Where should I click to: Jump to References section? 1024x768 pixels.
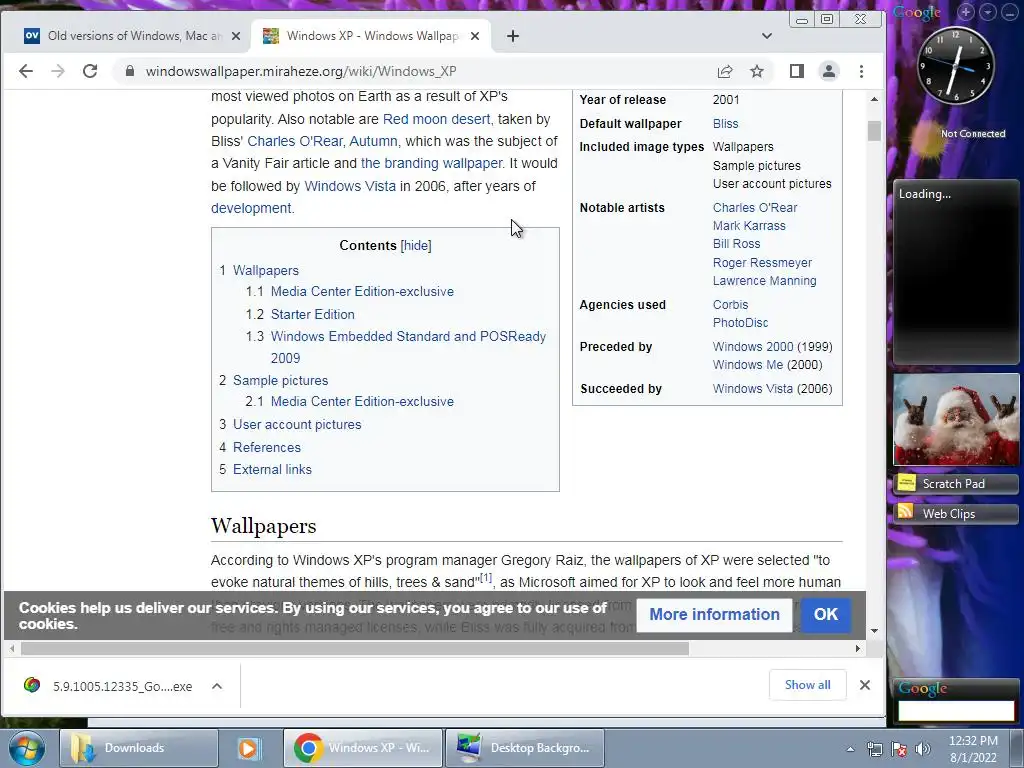coord(266,447)
